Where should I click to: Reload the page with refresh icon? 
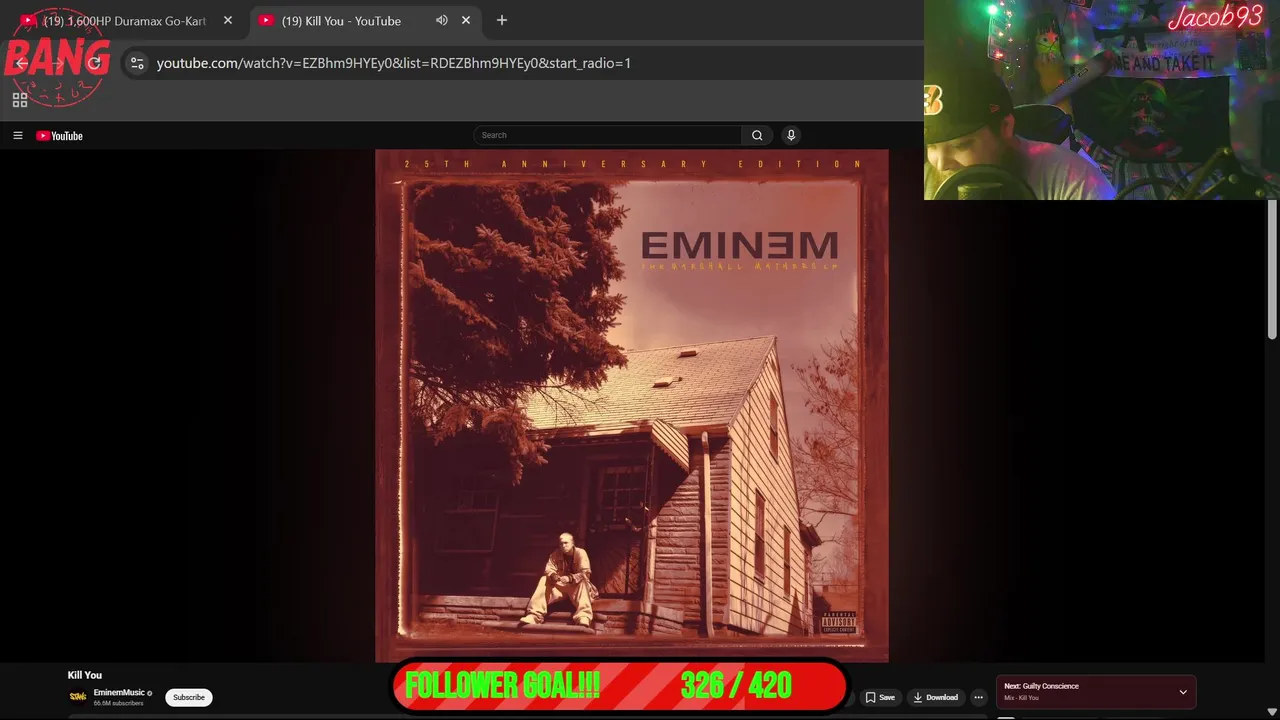tap(95, 63)
